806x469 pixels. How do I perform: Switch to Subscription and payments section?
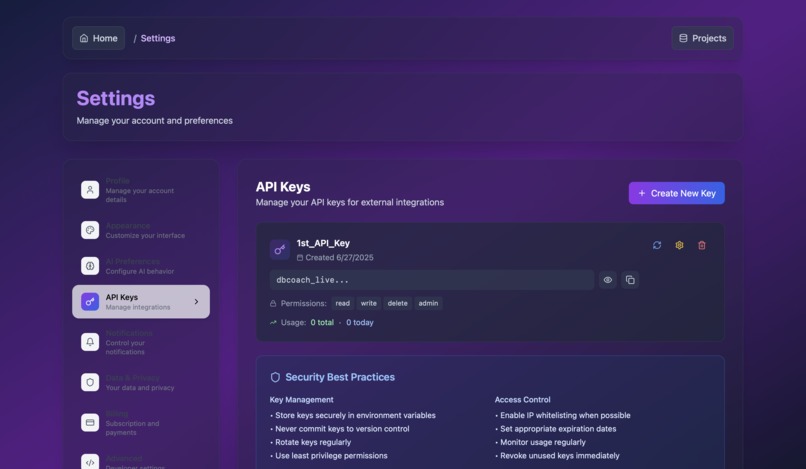(141, 422)
